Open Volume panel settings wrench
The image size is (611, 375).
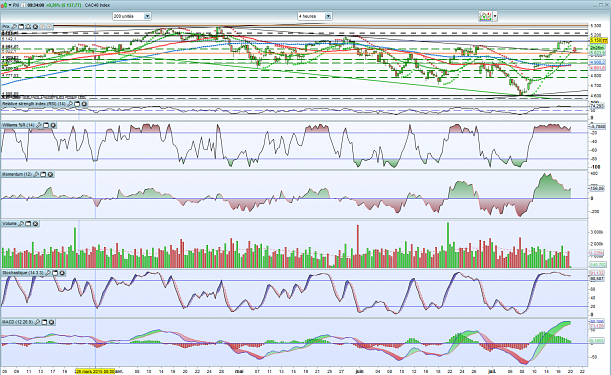pyautogui.click(x=21, y=224)
